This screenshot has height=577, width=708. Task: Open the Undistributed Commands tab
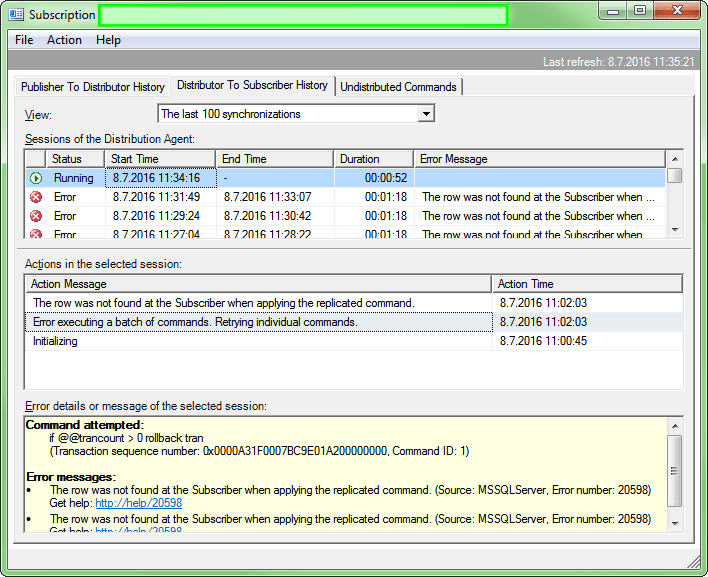(x=398, y=87)
